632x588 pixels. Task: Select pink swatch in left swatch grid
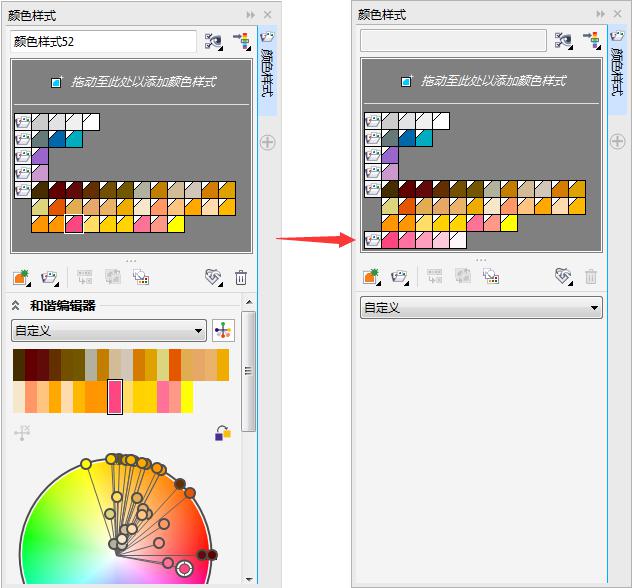click(x=74, y=224)
